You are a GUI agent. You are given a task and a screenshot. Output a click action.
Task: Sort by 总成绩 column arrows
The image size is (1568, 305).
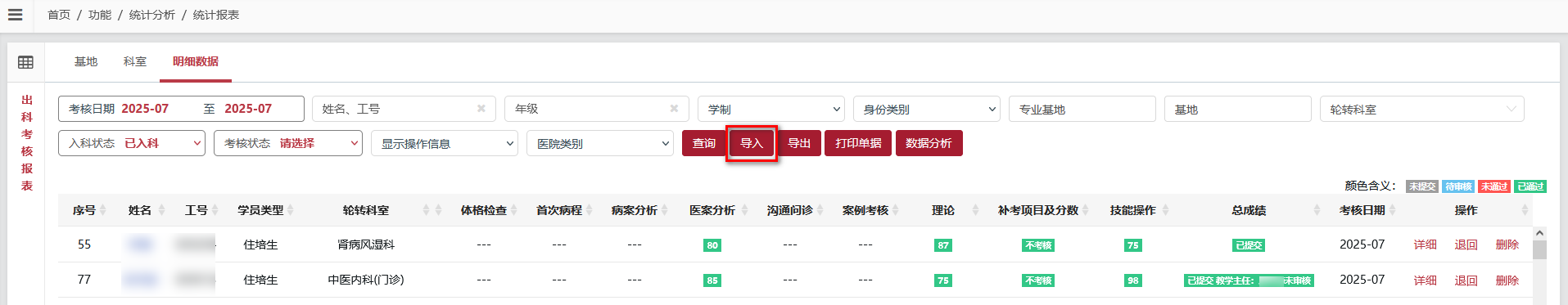pos(1317,210)
